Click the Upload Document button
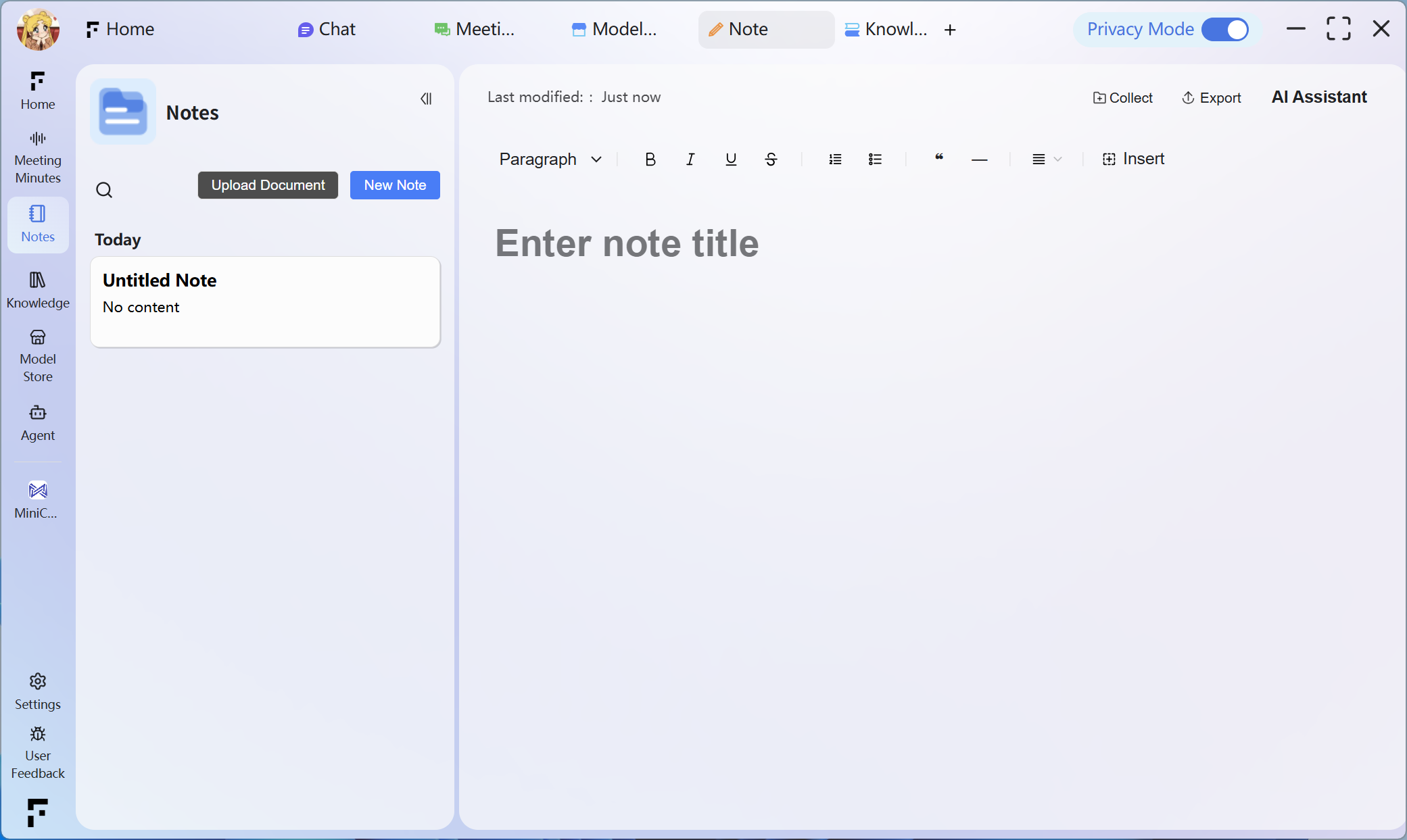Image resolution: width=1407 pixels, height=840 pixels. click(268, 185)
